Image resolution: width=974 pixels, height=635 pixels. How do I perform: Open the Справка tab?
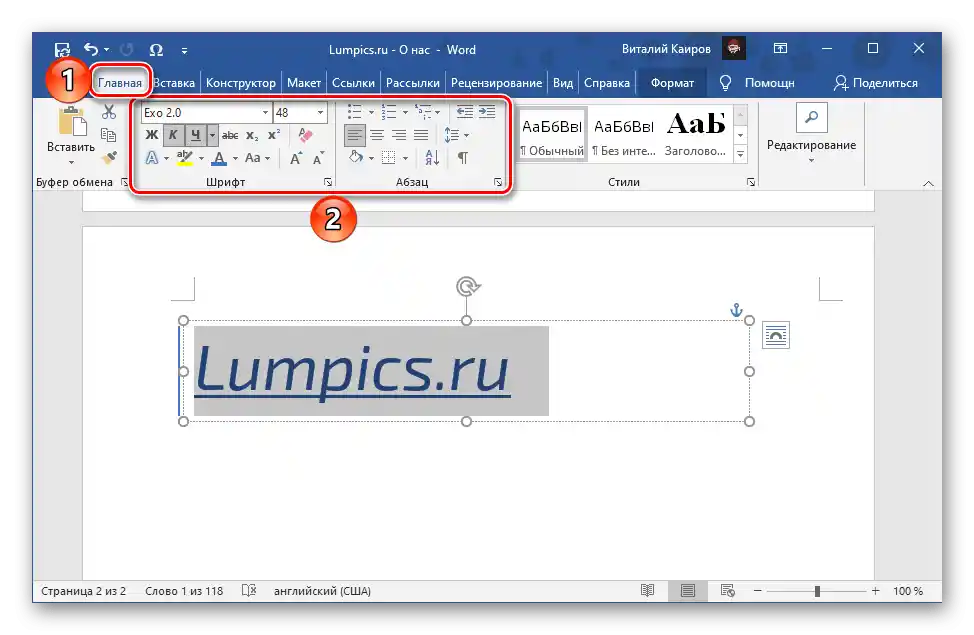click(x=607, y=83)
